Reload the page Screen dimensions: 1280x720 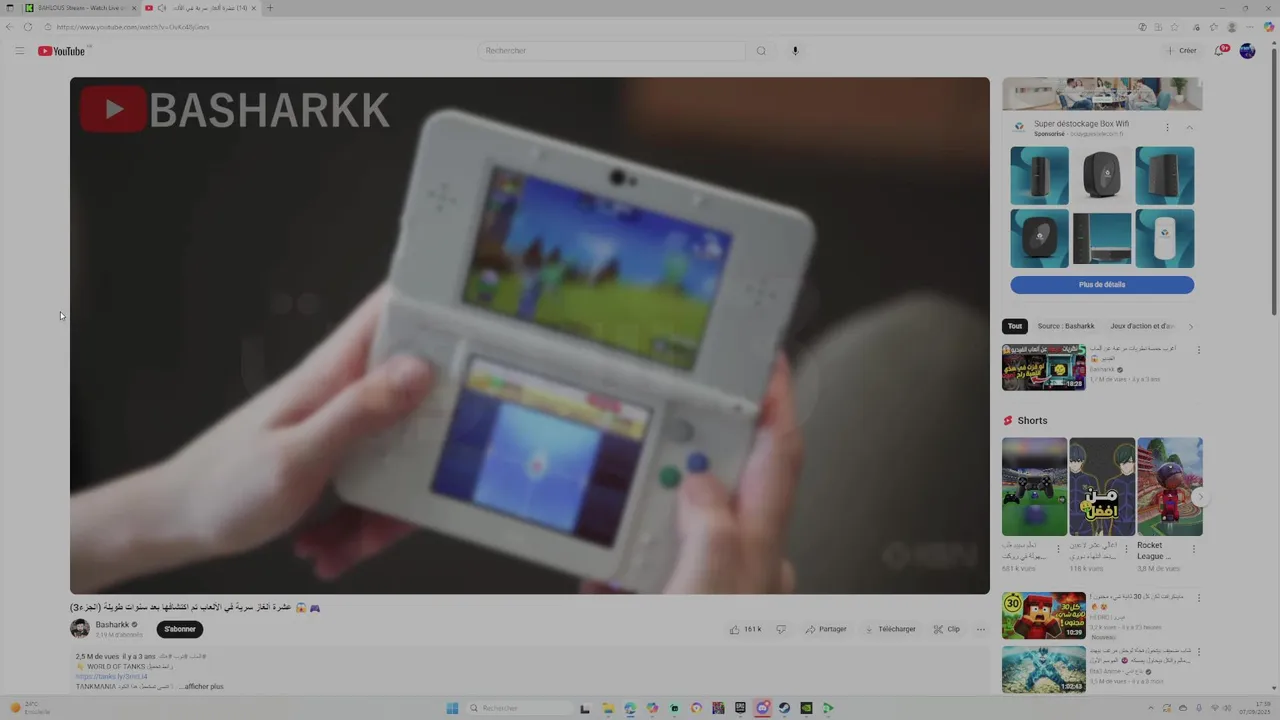tap(27, 27)
